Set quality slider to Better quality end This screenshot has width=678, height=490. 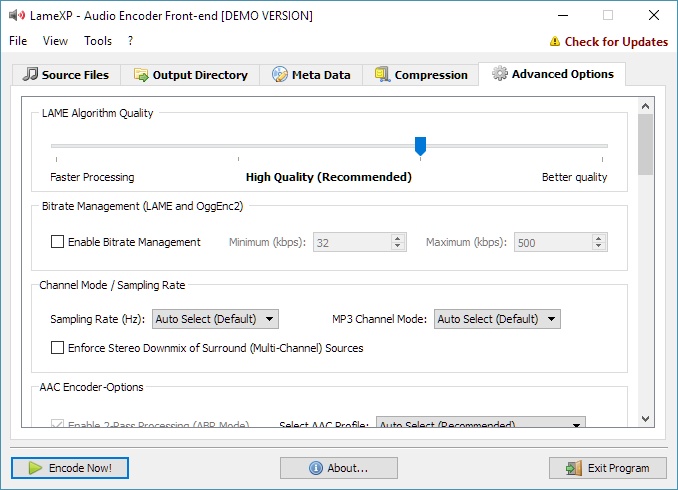[602, 146]
